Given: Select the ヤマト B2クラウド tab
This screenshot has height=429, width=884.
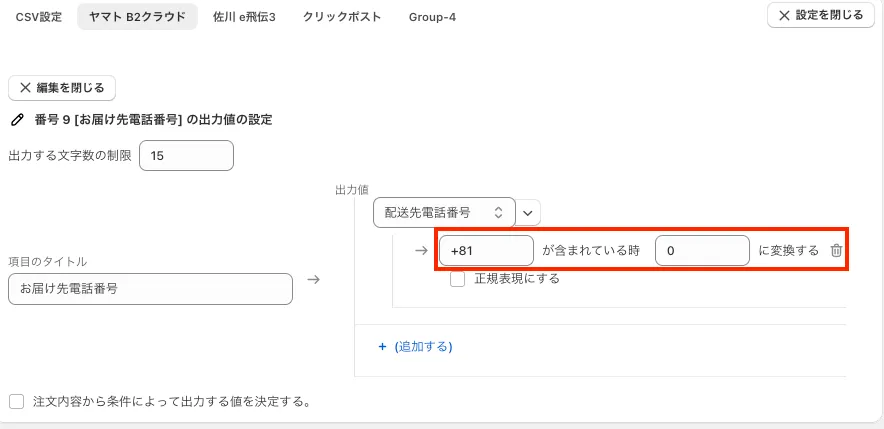Looking at the screenshot, I should point(137,17).
